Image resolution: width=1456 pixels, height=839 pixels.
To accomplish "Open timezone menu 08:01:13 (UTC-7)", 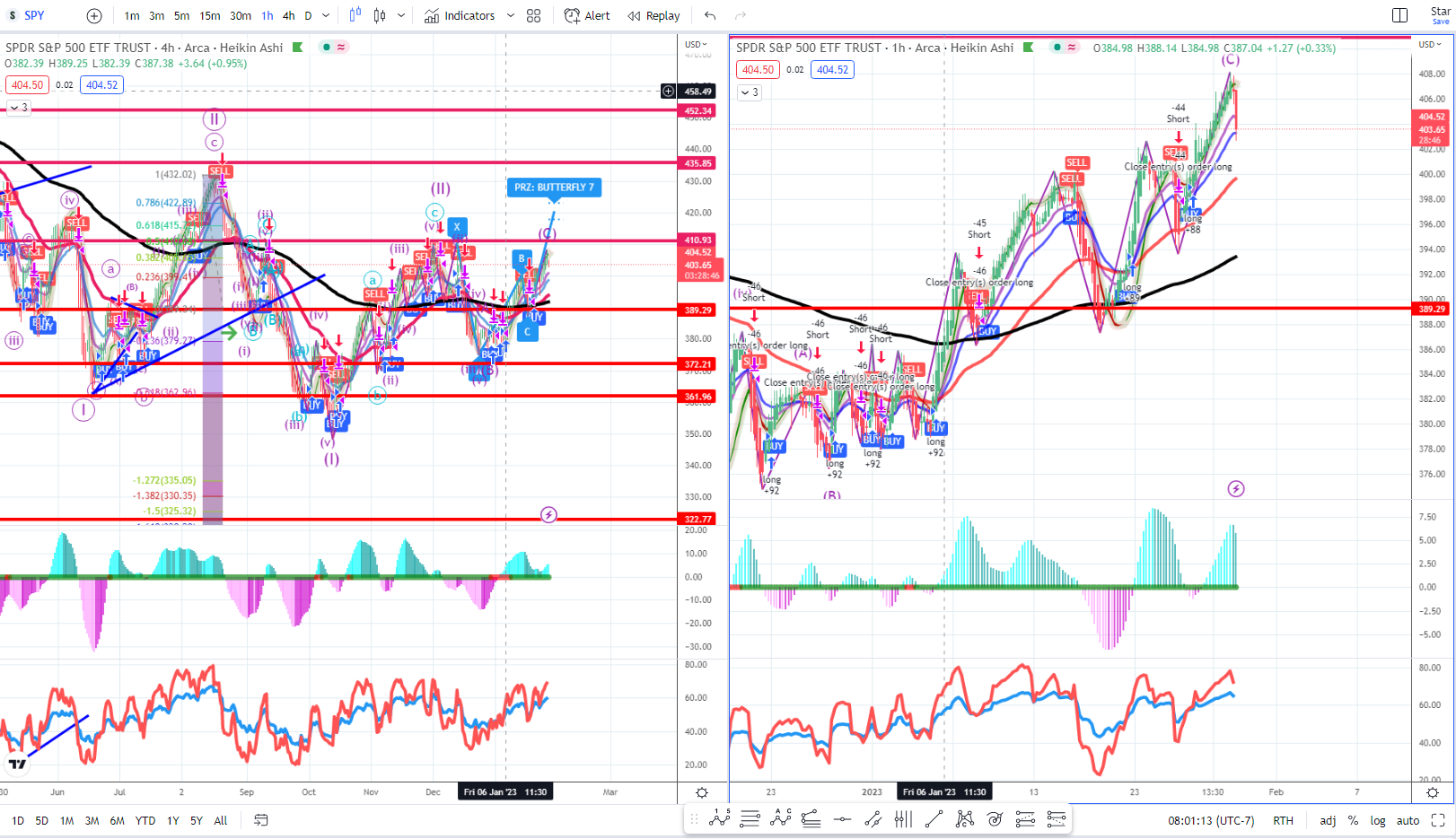I will coord(1211,820).
